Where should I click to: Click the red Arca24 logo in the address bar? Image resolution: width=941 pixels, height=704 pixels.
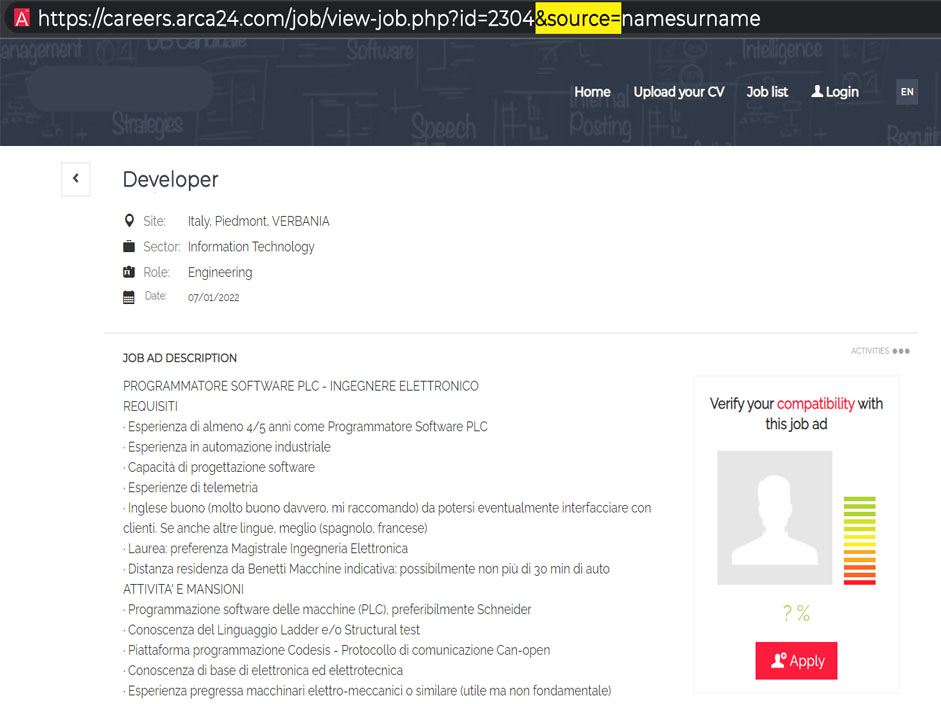[20, 17]
